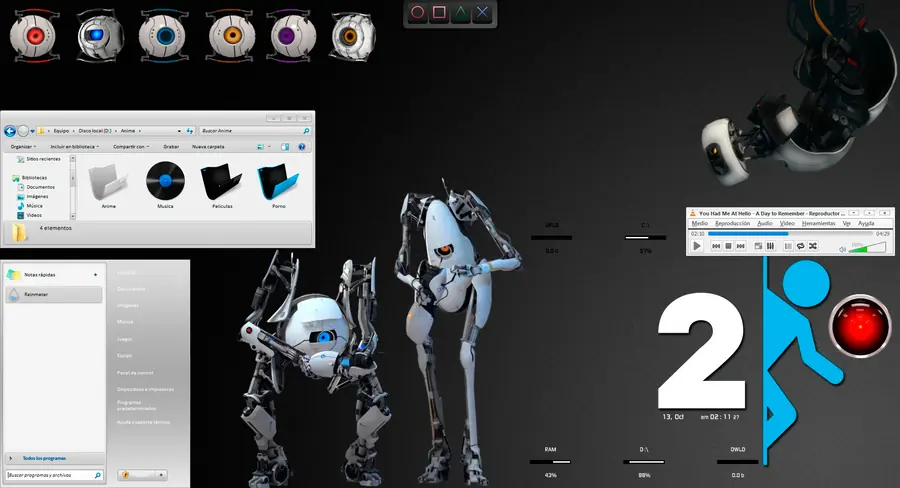Screen dimensions: 900x488
Task: Open the VLC Ayuda menu
Action: (x=866, y=223)
